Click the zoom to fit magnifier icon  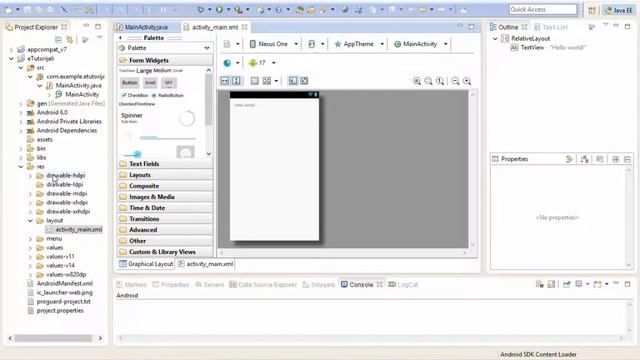click(428, 81)
